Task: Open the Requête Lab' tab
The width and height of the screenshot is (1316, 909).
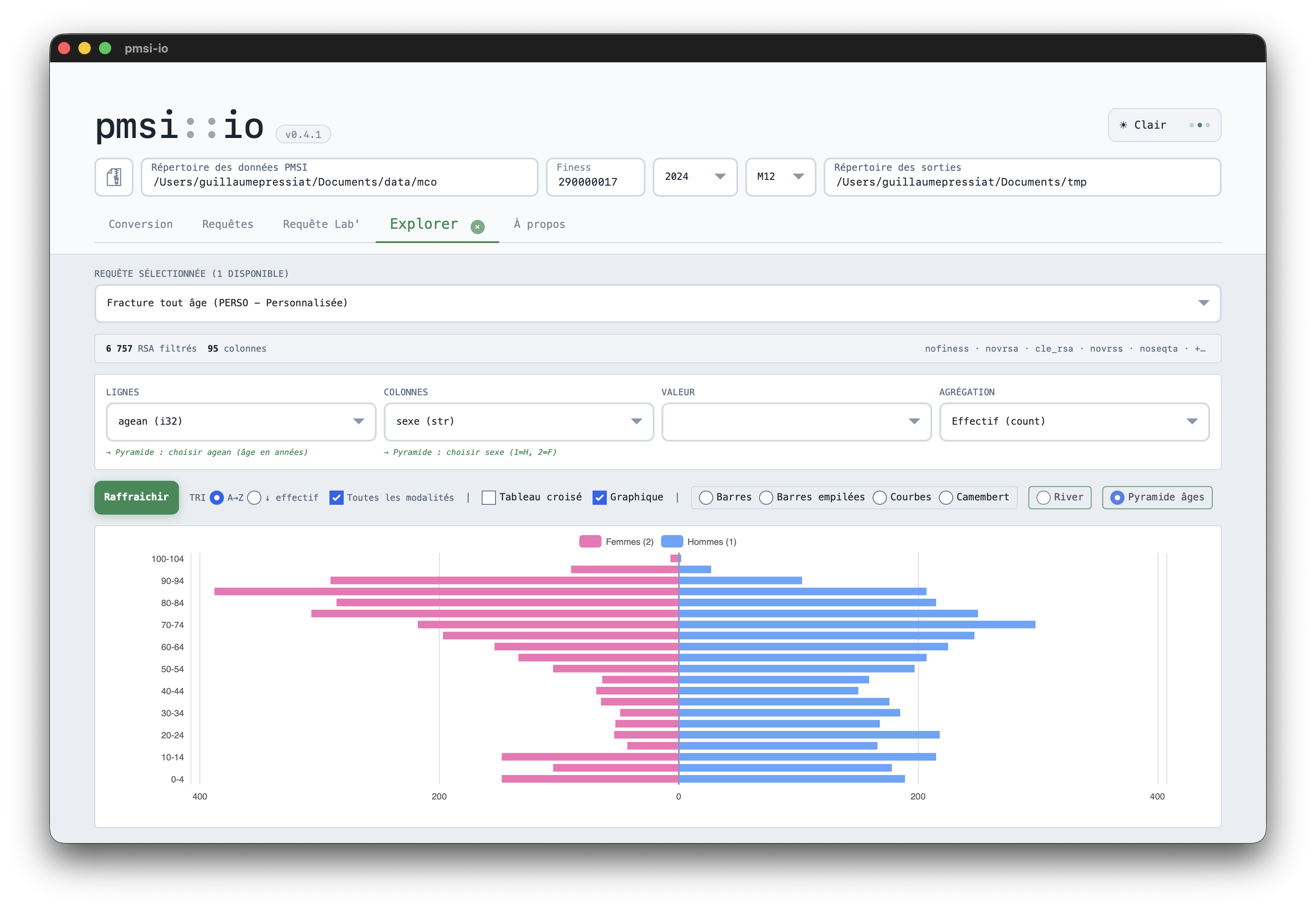Action: (x=321, y=224)
